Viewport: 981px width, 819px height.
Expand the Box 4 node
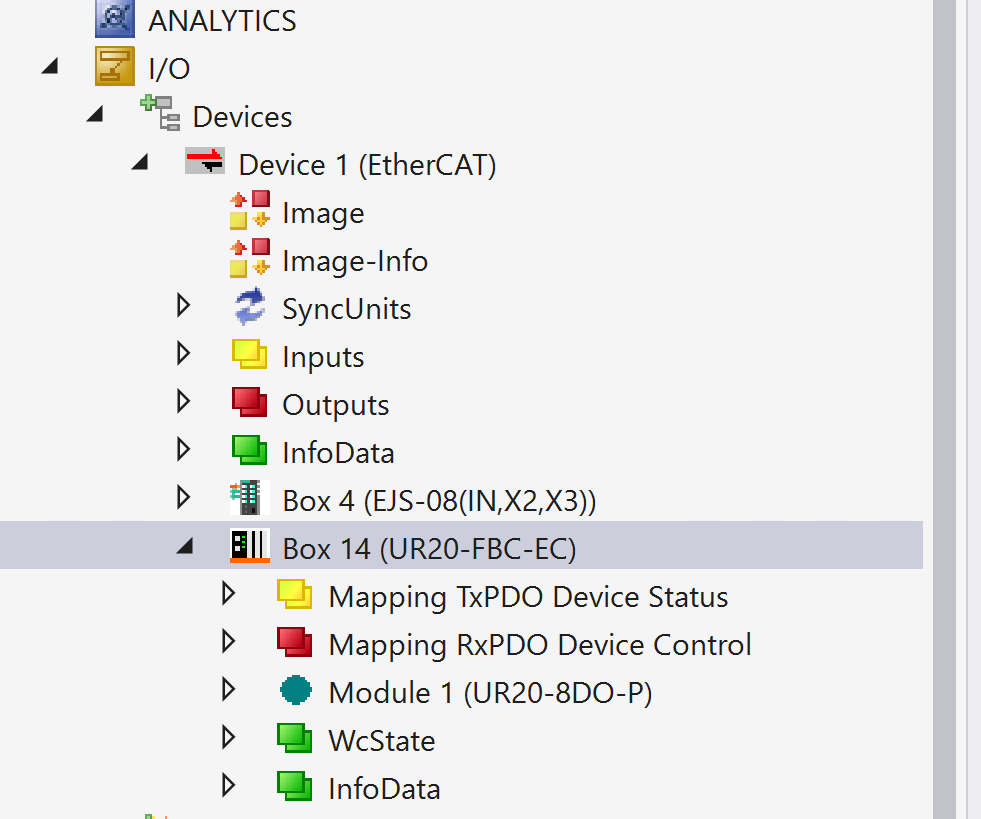click(x=183, y=498)
